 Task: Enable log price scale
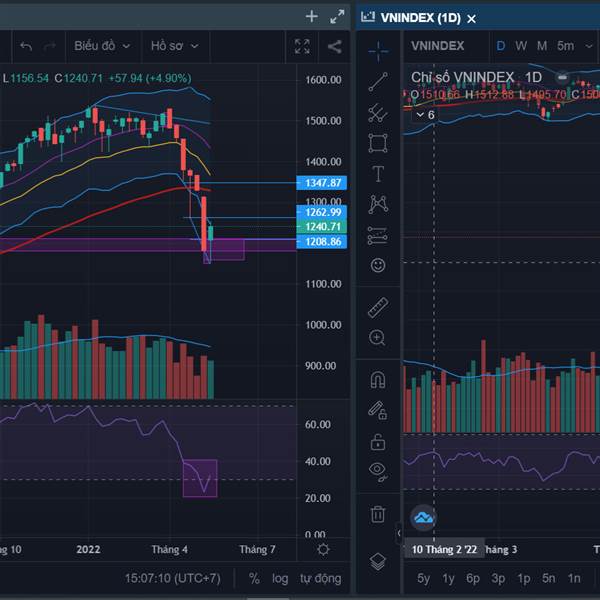click(280, 578)
